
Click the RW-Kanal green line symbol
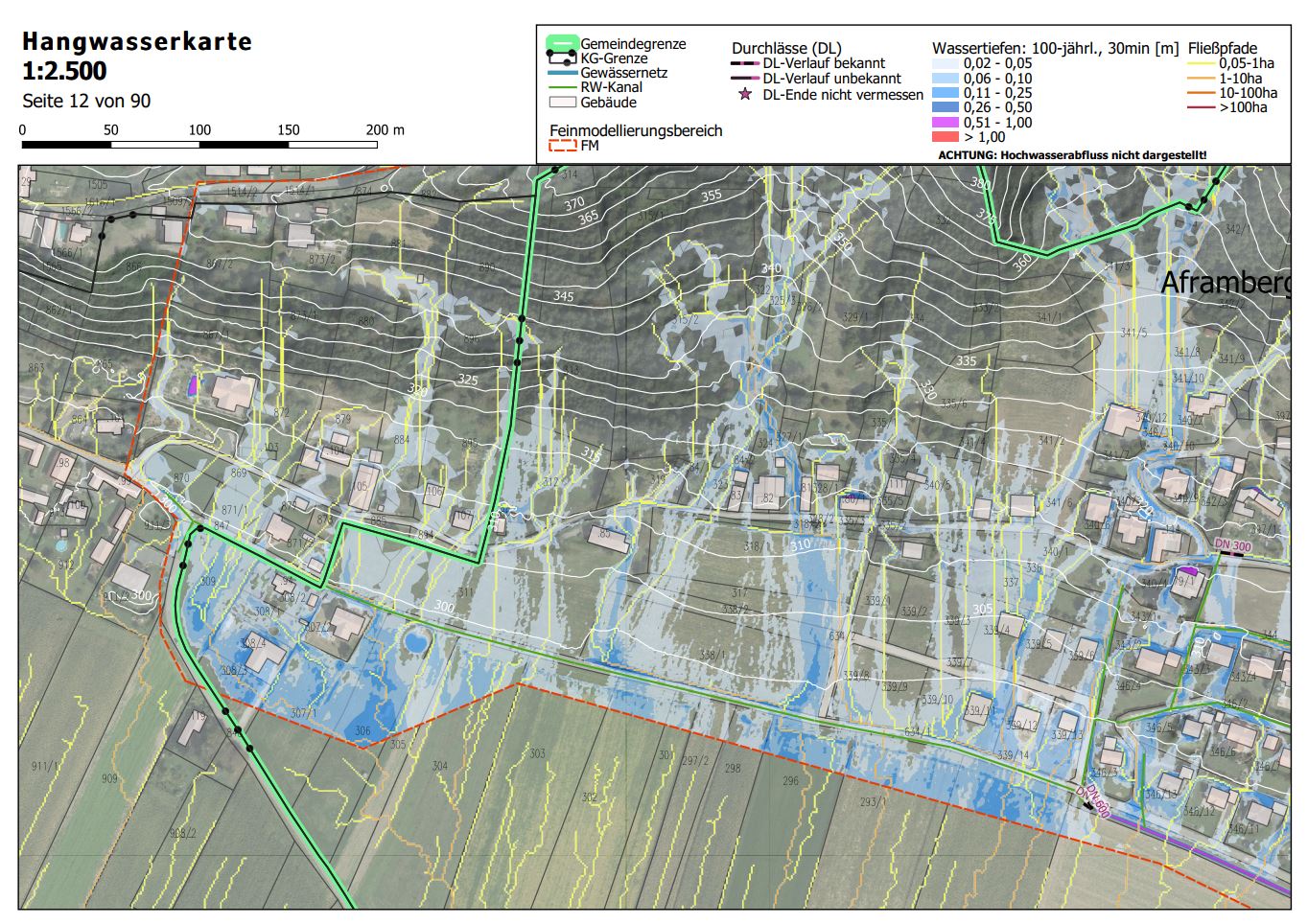coord(562,87)
